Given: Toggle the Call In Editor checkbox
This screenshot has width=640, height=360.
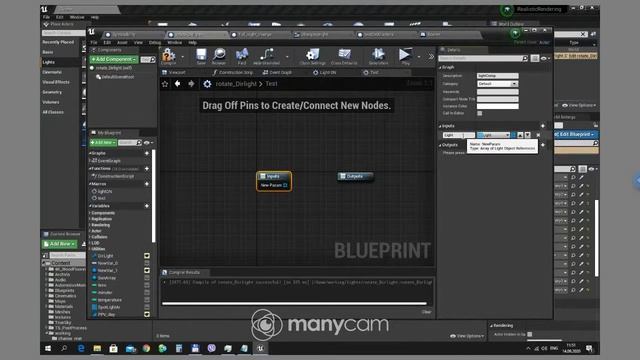Looking at the screenshot, I should click(480, 113).
